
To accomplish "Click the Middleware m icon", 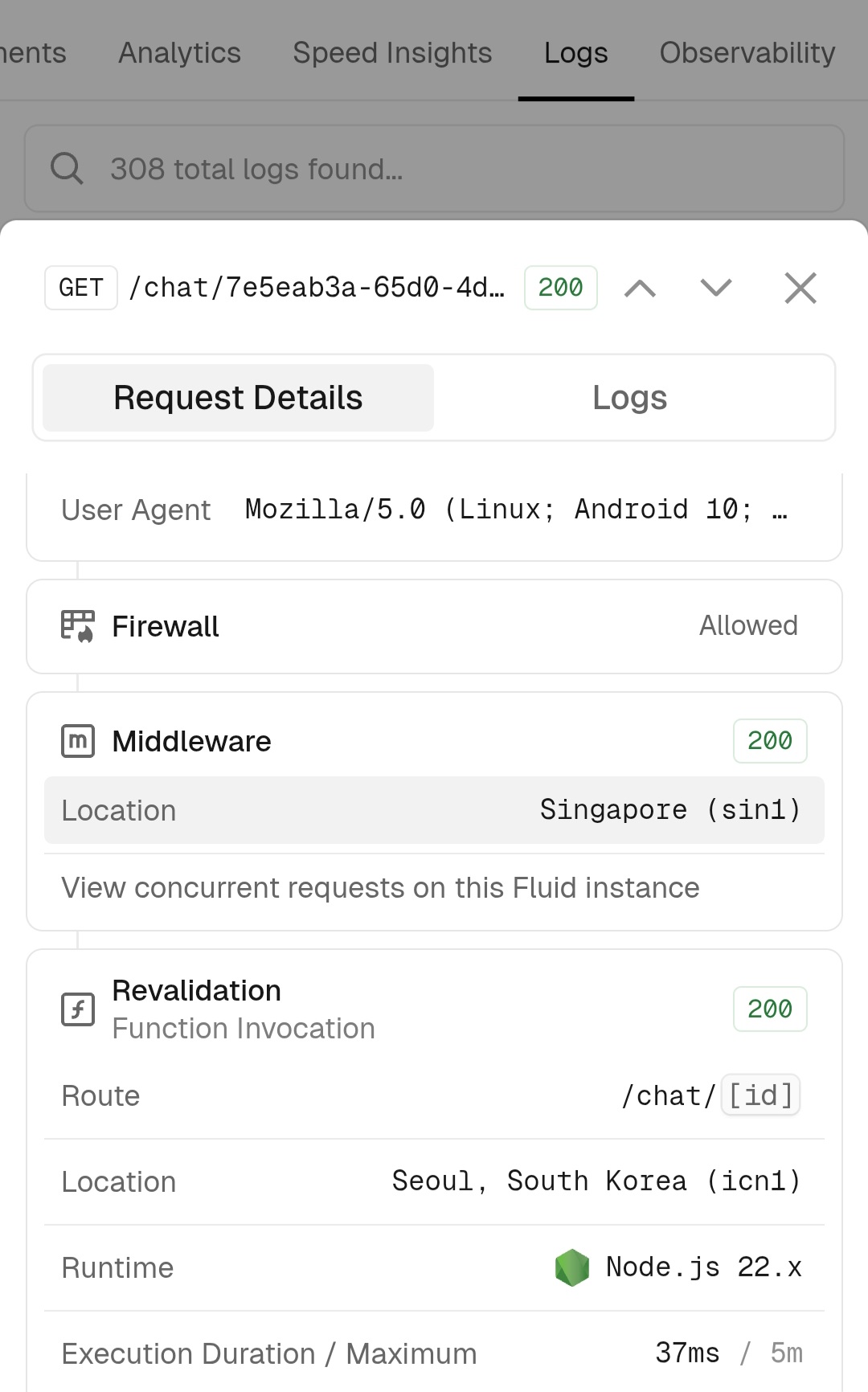I will pyautogui.click(x=78, y=741).
